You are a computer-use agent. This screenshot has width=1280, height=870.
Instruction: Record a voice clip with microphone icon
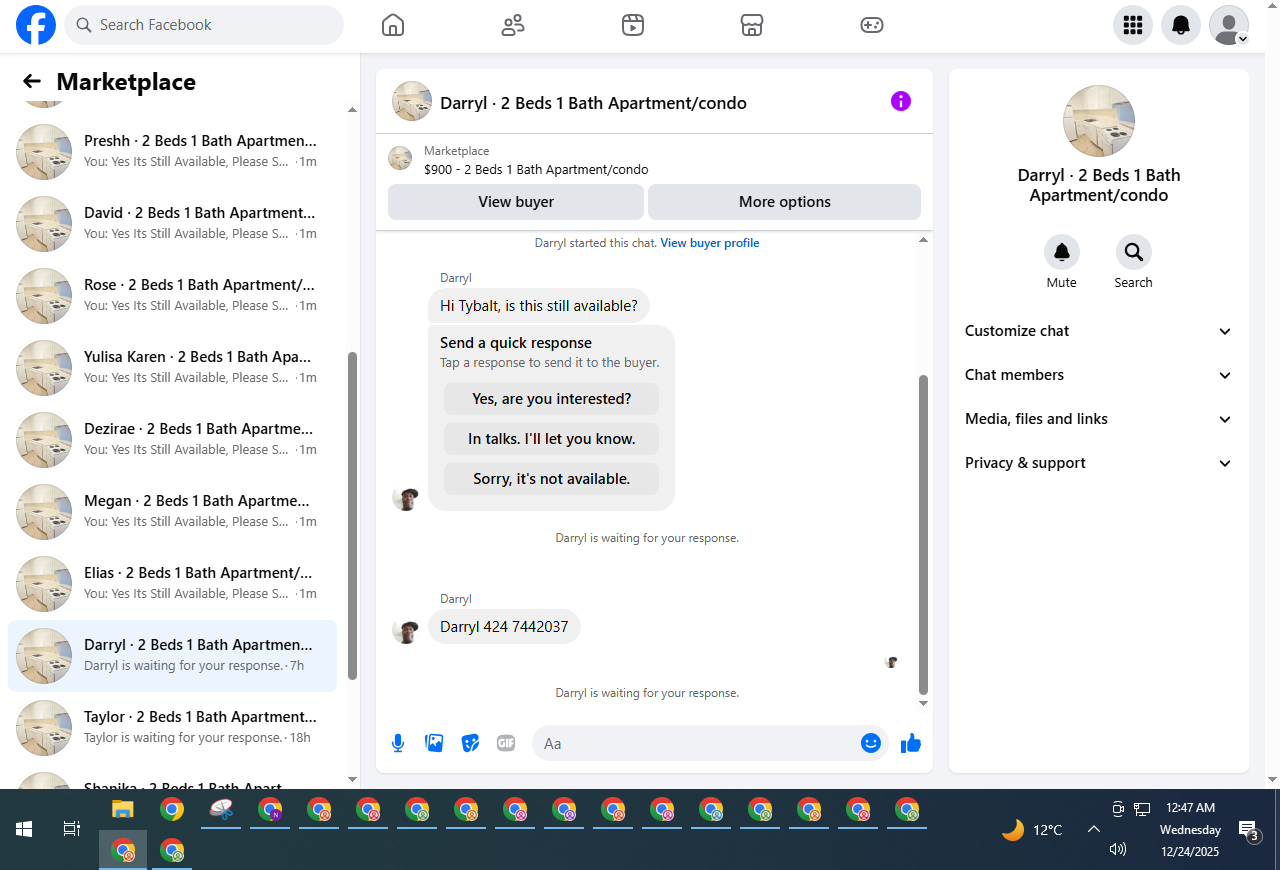[x=398, y=743]
